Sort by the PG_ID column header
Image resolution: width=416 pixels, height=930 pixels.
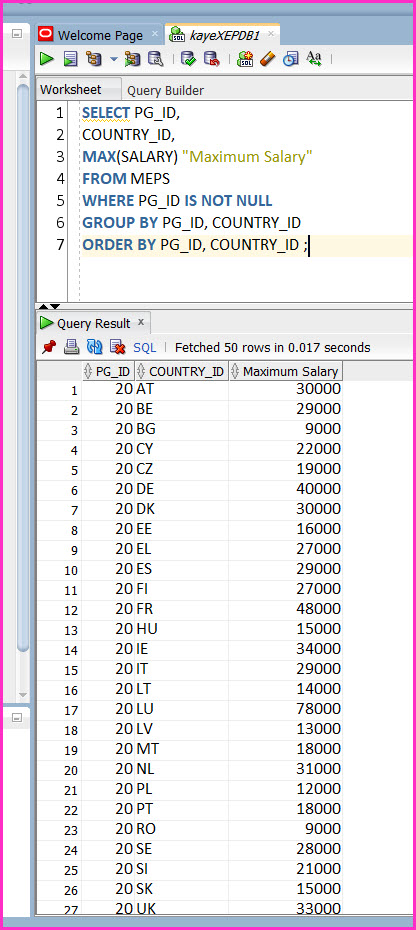click(108, 372)
